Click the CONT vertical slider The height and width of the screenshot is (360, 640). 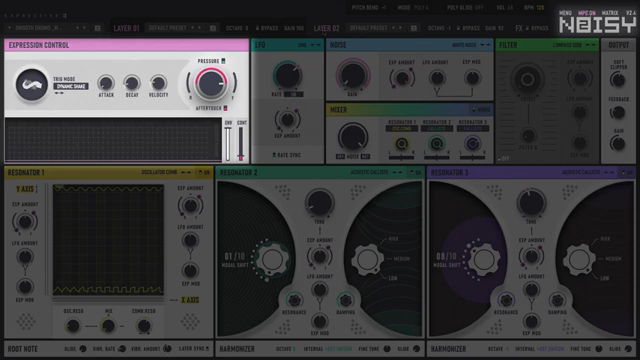(241, 144)
